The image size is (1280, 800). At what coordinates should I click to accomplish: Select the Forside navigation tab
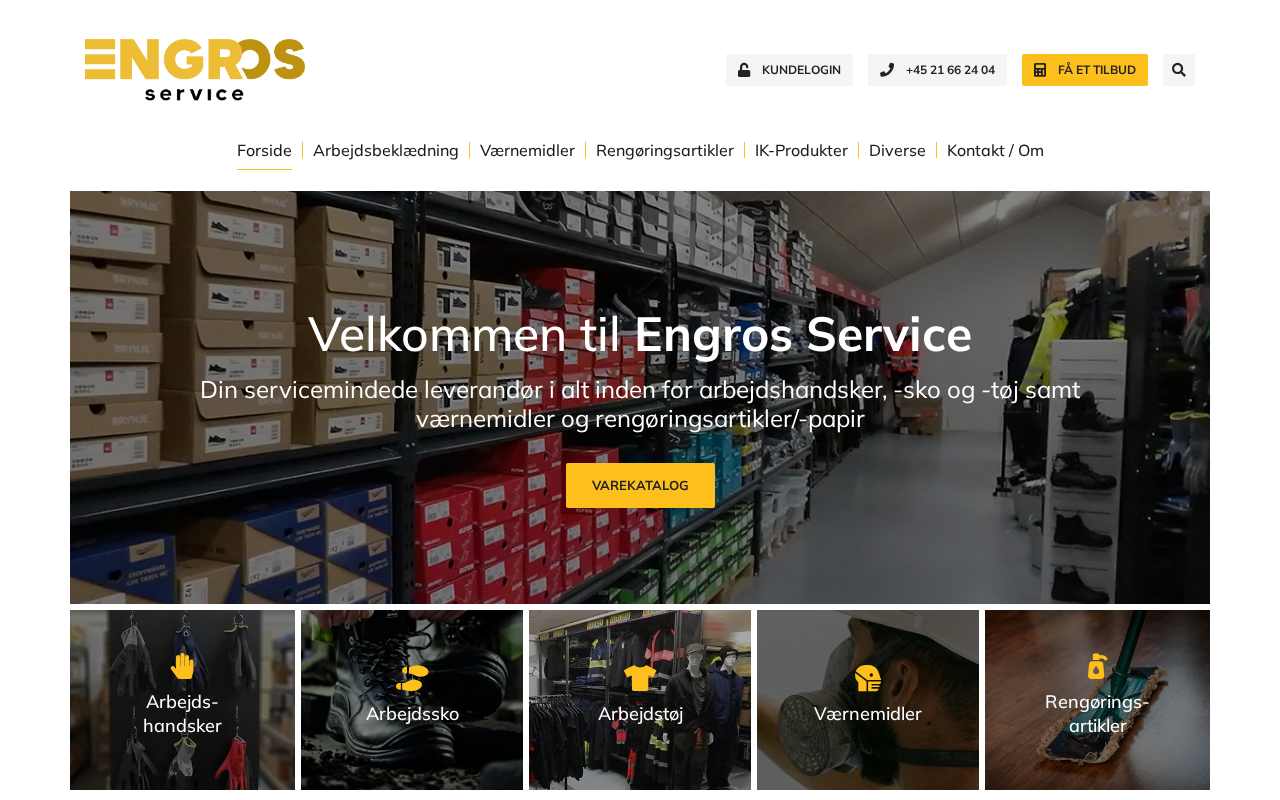(264, 150)
